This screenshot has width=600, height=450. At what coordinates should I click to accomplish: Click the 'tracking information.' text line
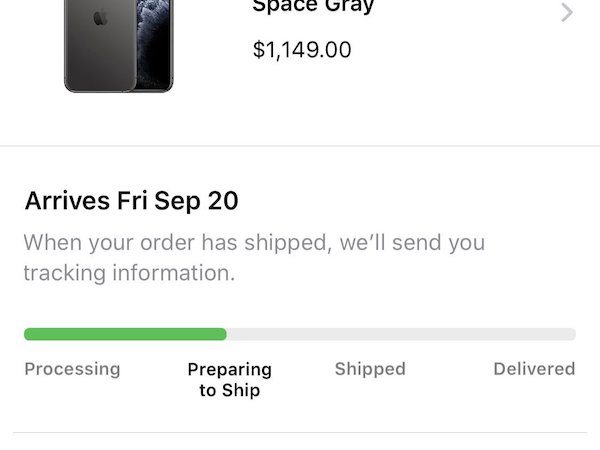coord(129,273)
